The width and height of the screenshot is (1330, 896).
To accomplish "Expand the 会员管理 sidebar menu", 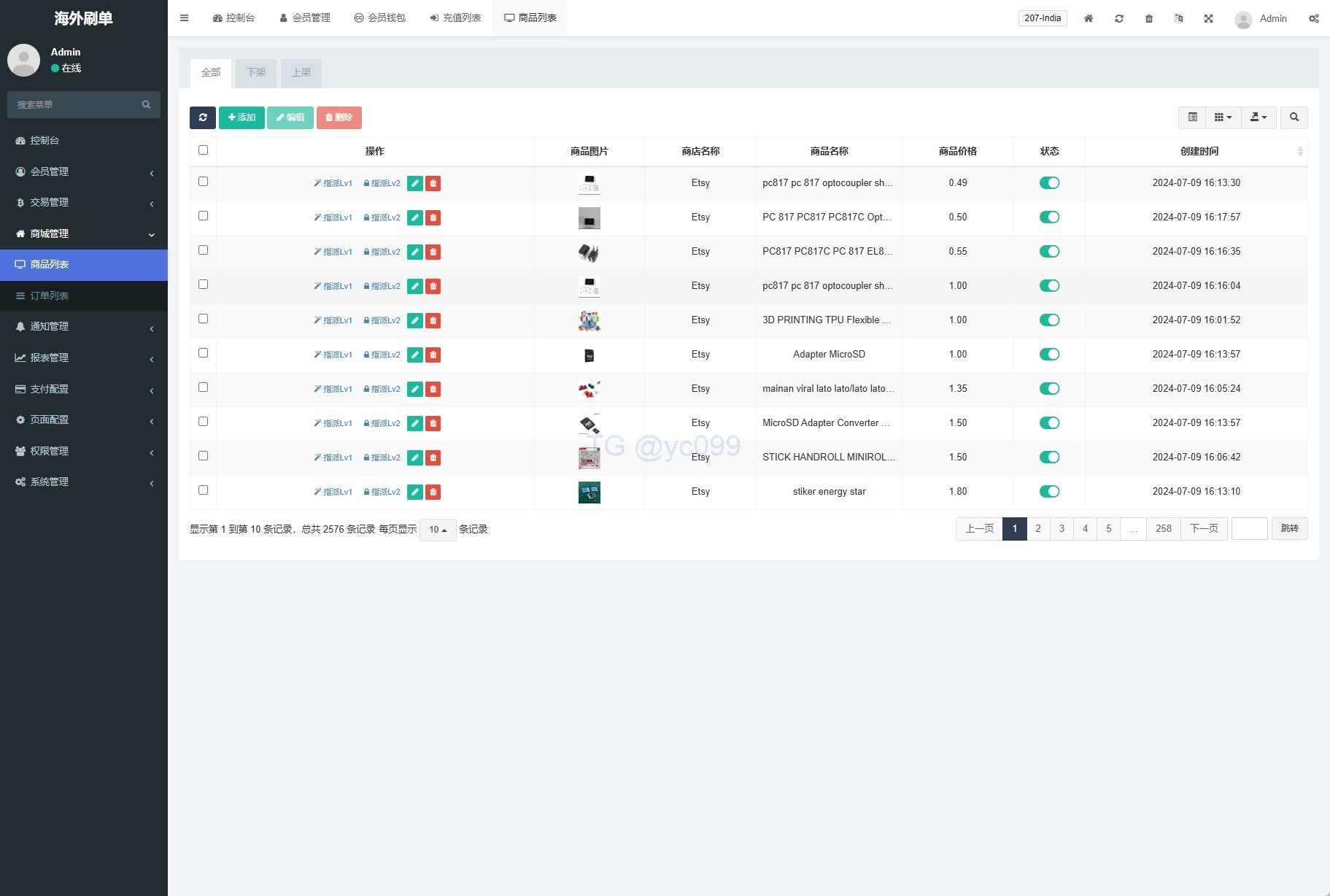I will [84, 171].
